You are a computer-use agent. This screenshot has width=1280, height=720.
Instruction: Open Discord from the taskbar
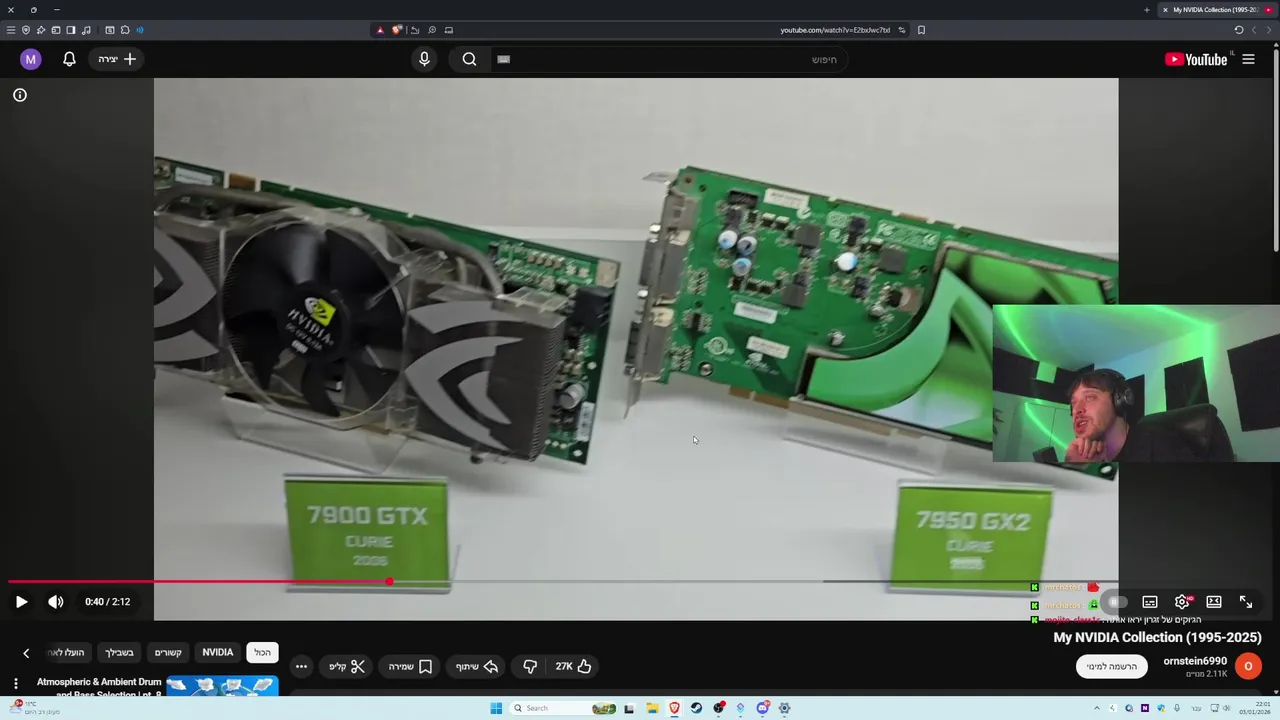pos(762,708)
